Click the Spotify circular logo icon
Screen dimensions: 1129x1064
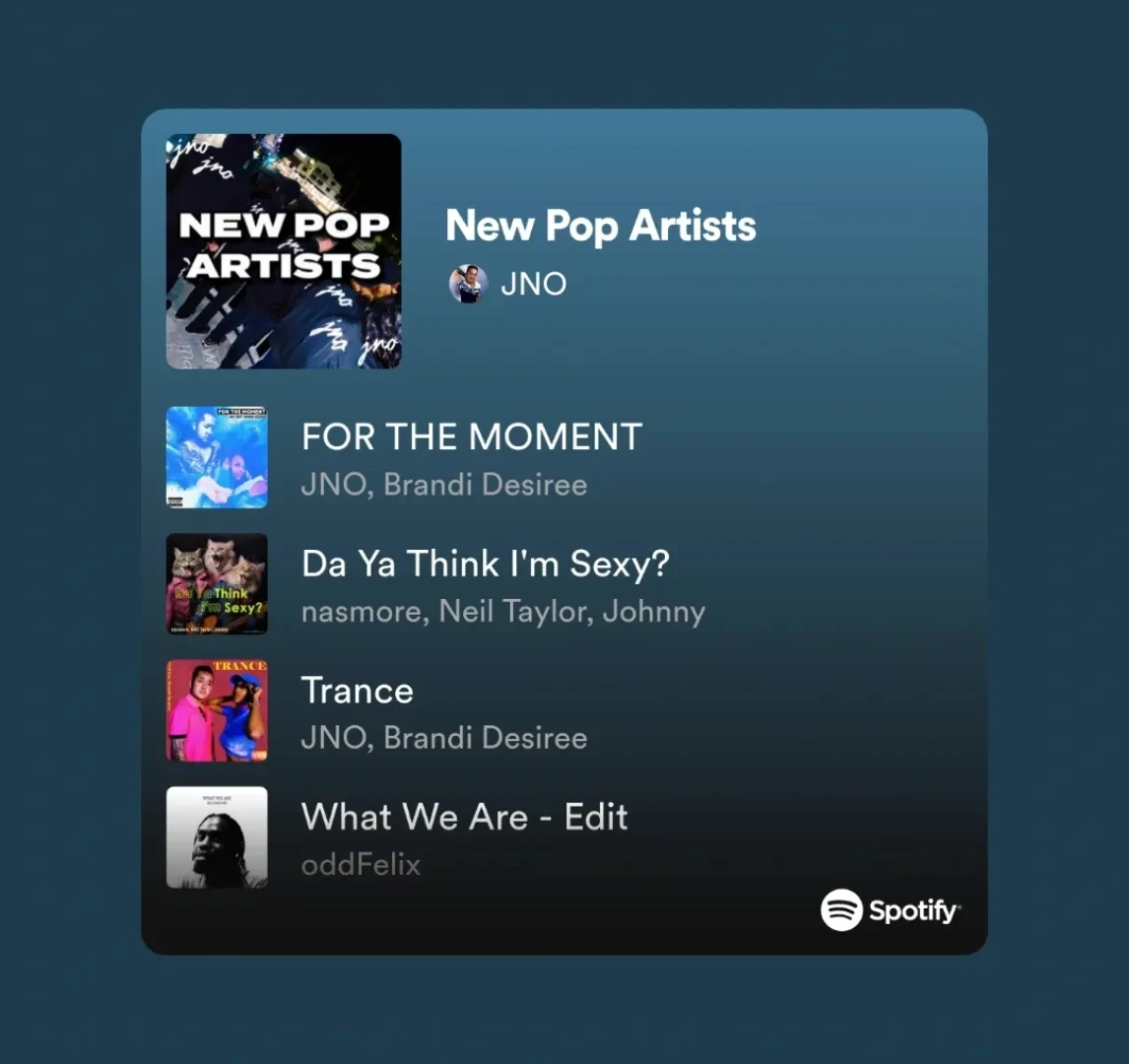[841, 910]
